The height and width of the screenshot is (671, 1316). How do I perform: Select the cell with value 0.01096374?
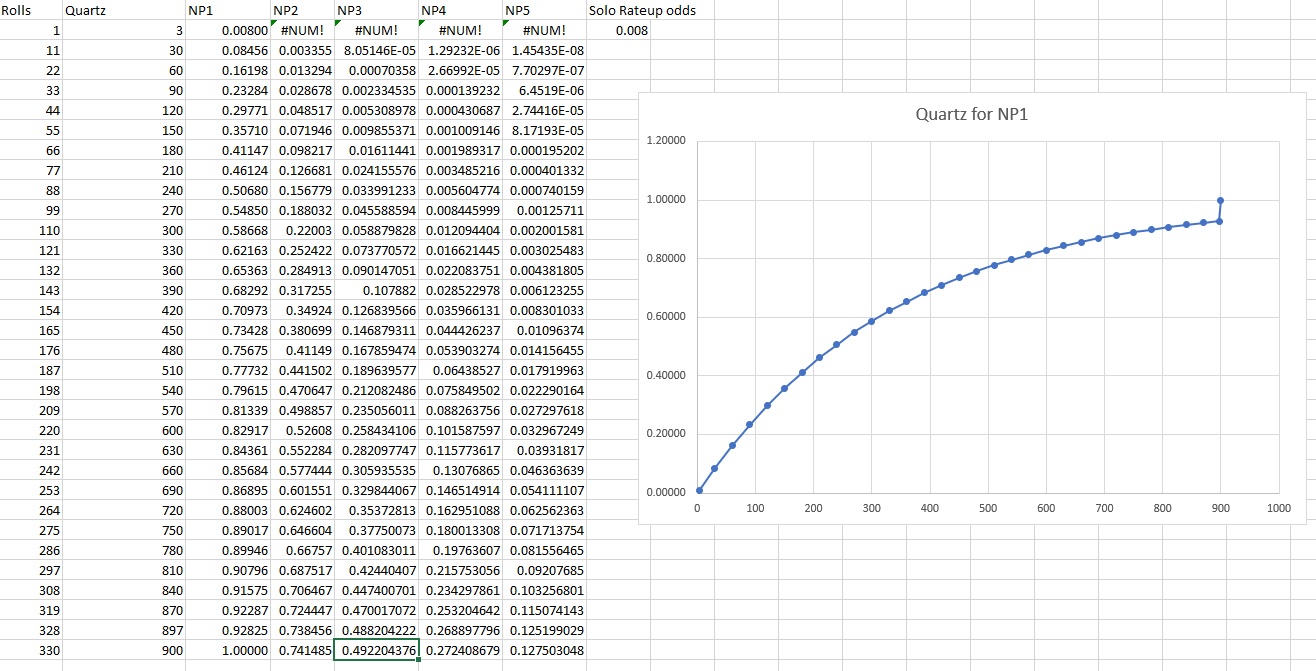click(544, 330)
